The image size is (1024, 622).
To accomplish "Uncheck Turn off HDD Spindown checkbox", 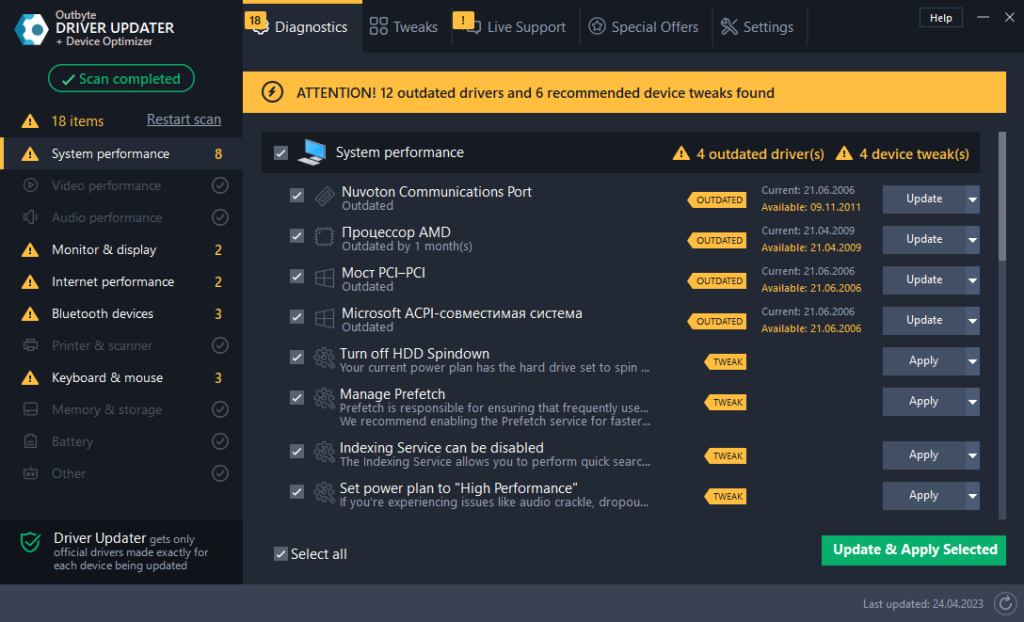I will [x=297, y=357].
